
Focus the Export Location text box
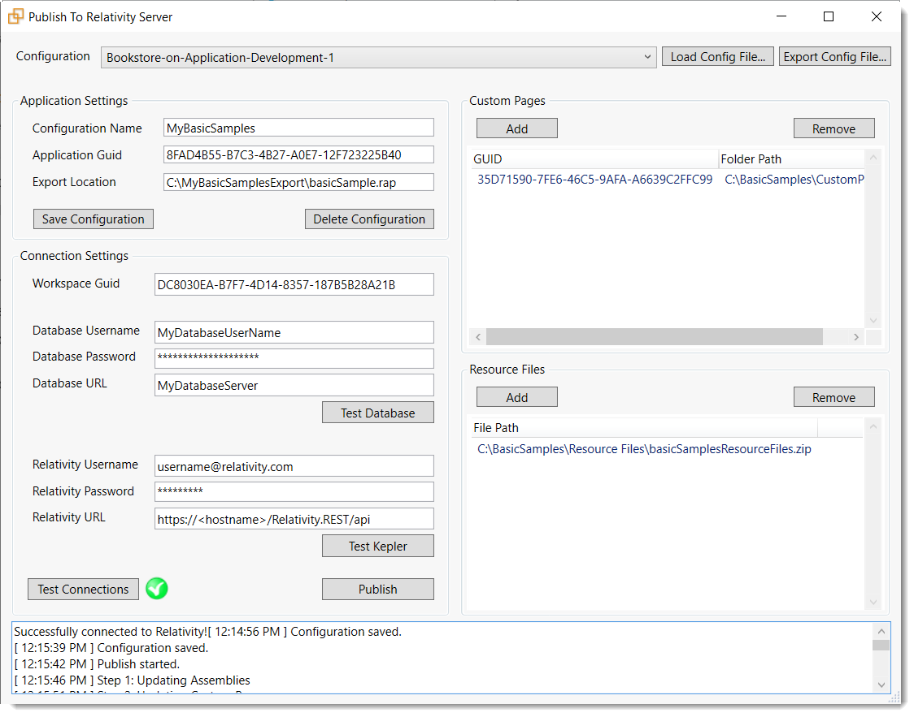click(298, 182)
